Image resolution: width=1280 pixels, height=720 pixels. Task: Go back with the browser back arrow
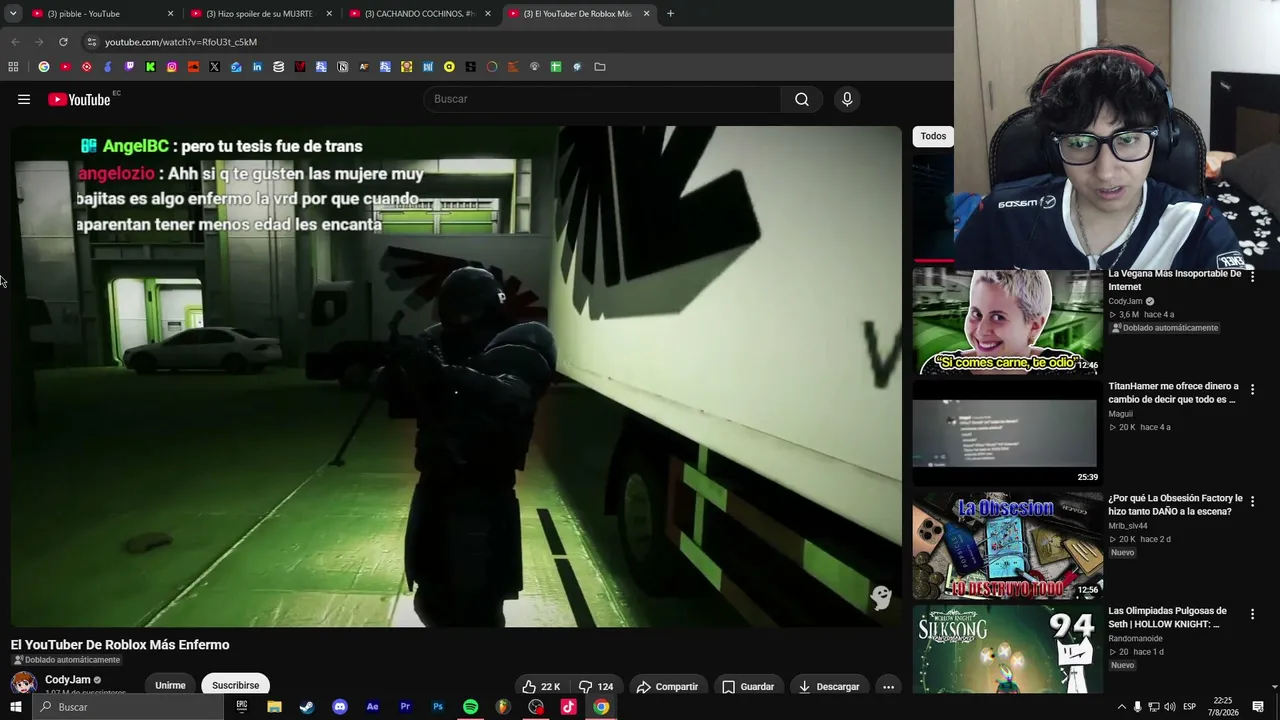pyautogui.click(x=15, y=42)
